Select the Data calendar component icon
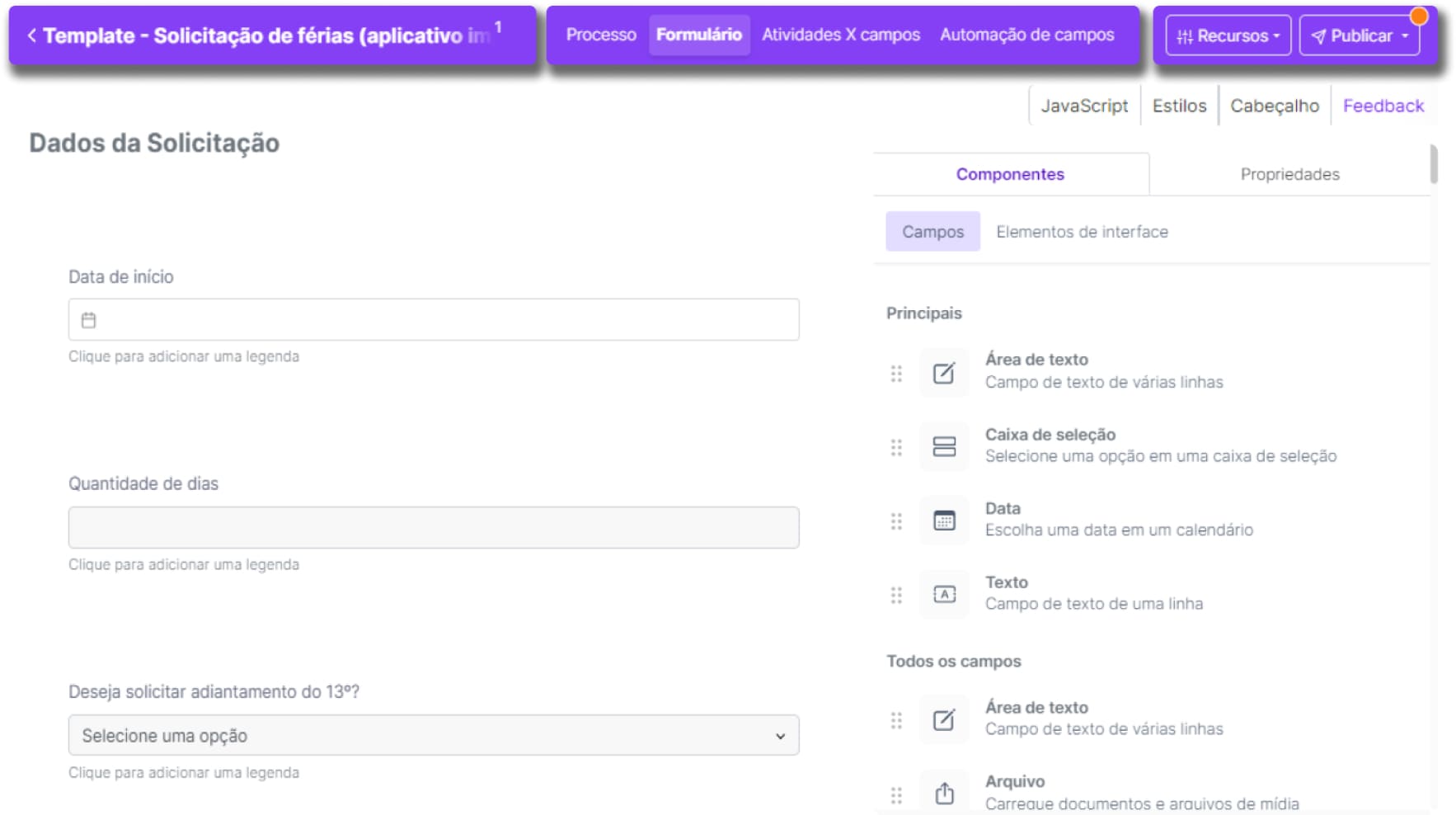 point(944,520)
